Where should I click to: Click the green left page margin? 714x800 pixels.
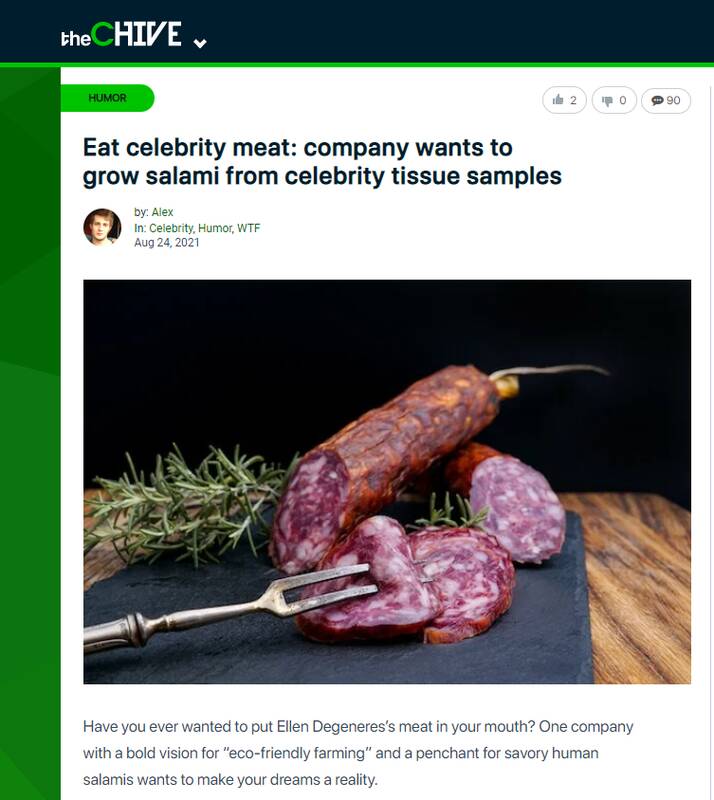[30, 450]
